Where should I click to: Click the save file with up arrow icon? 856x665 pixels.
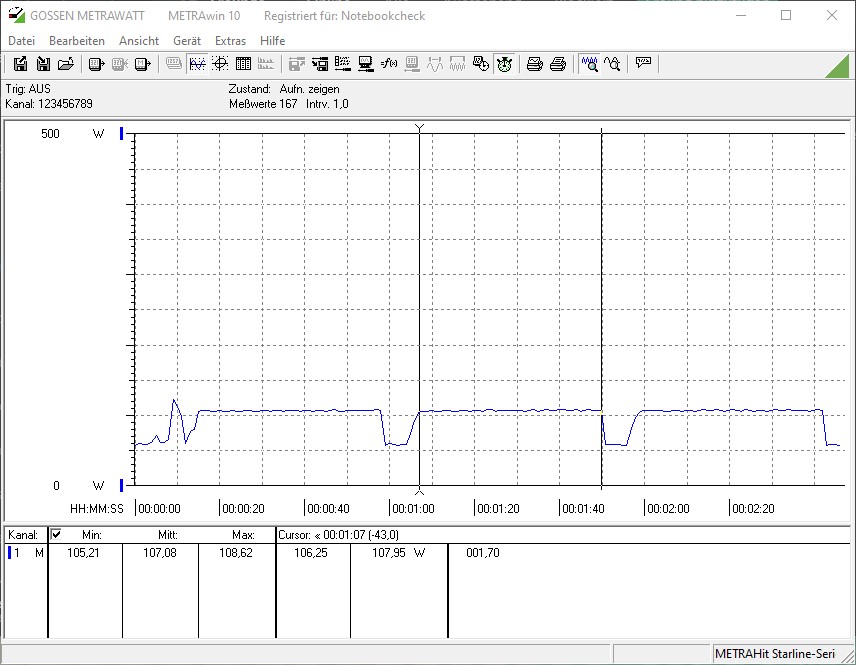coord(20,64)
